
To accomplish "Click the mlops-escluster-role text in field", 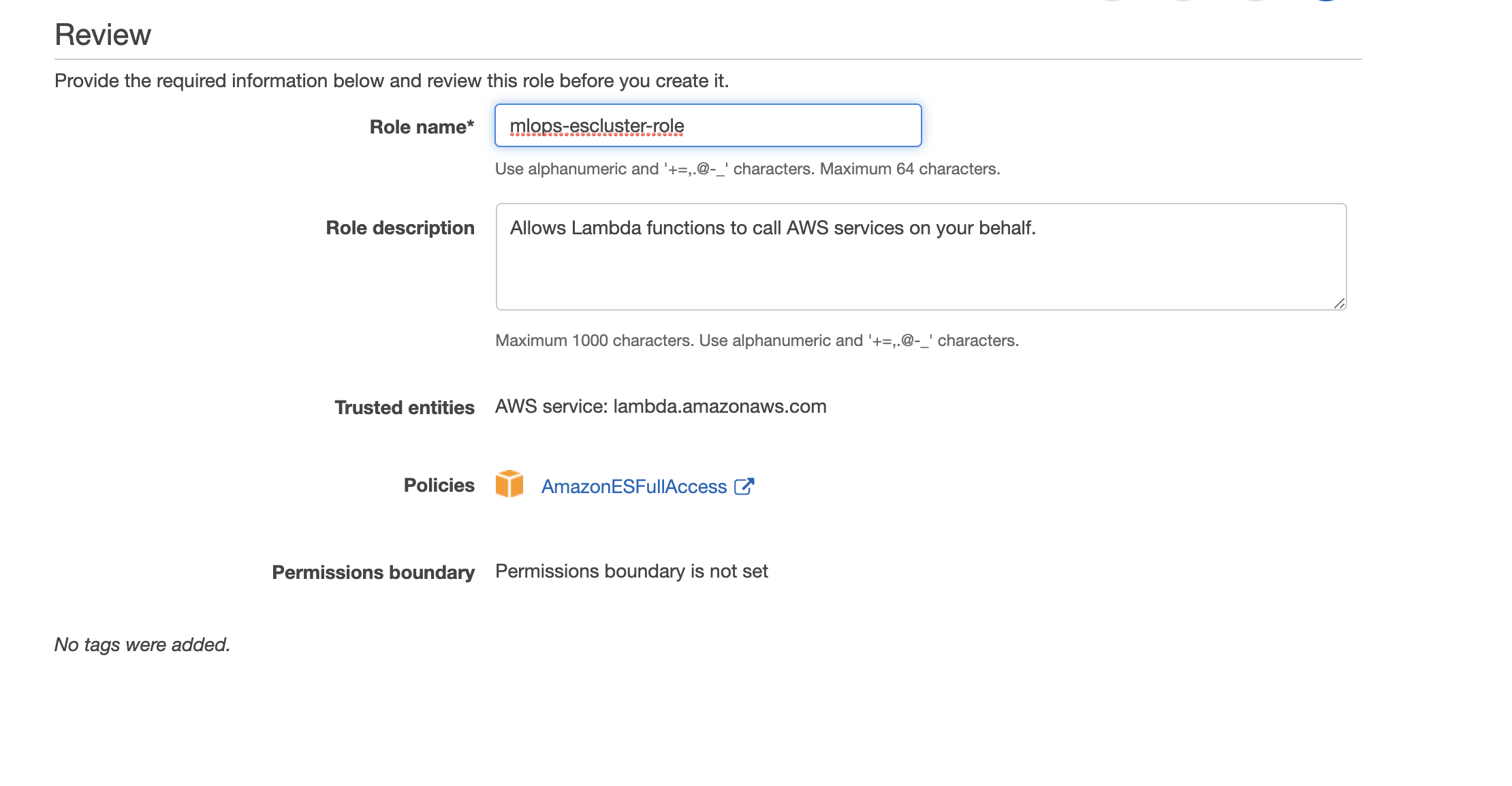I will point(597,126).
